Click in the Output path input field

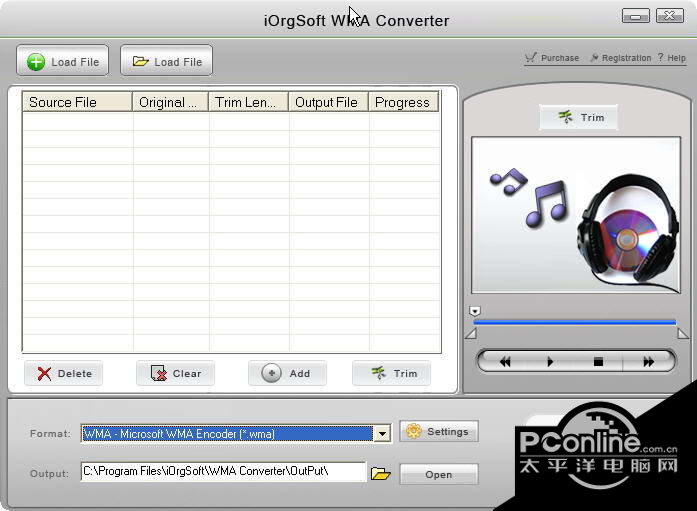[224, 471]
